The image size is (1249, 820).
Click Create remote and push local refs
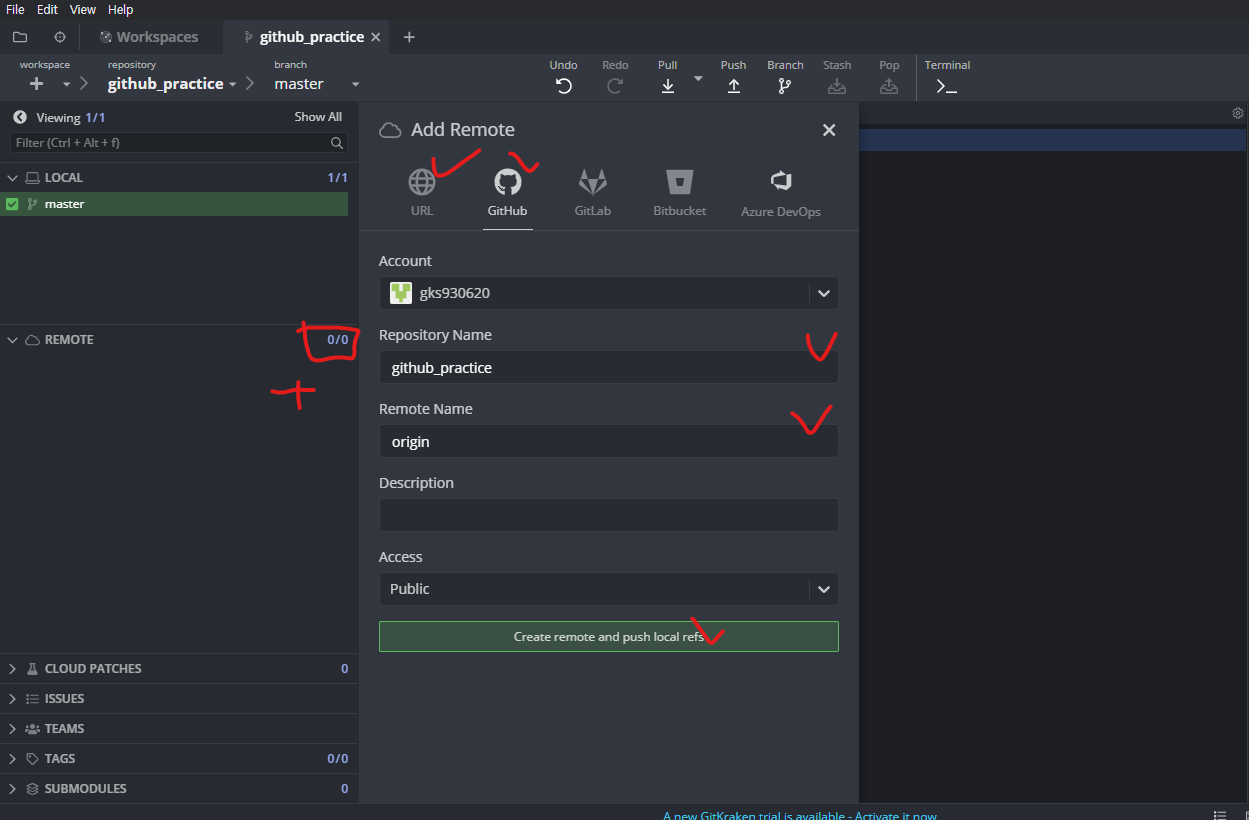point(608,637)
